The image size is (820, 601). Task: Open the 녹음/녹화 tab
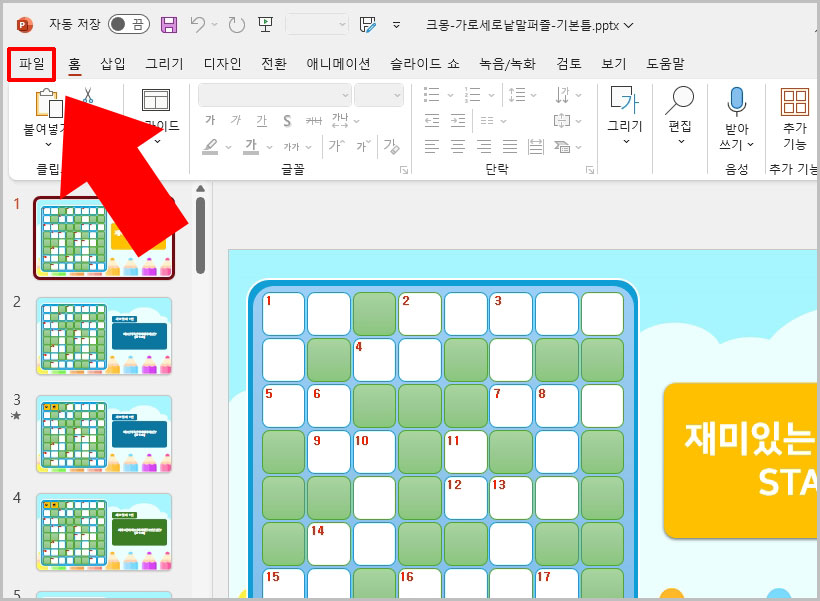(x=507, y=64)
